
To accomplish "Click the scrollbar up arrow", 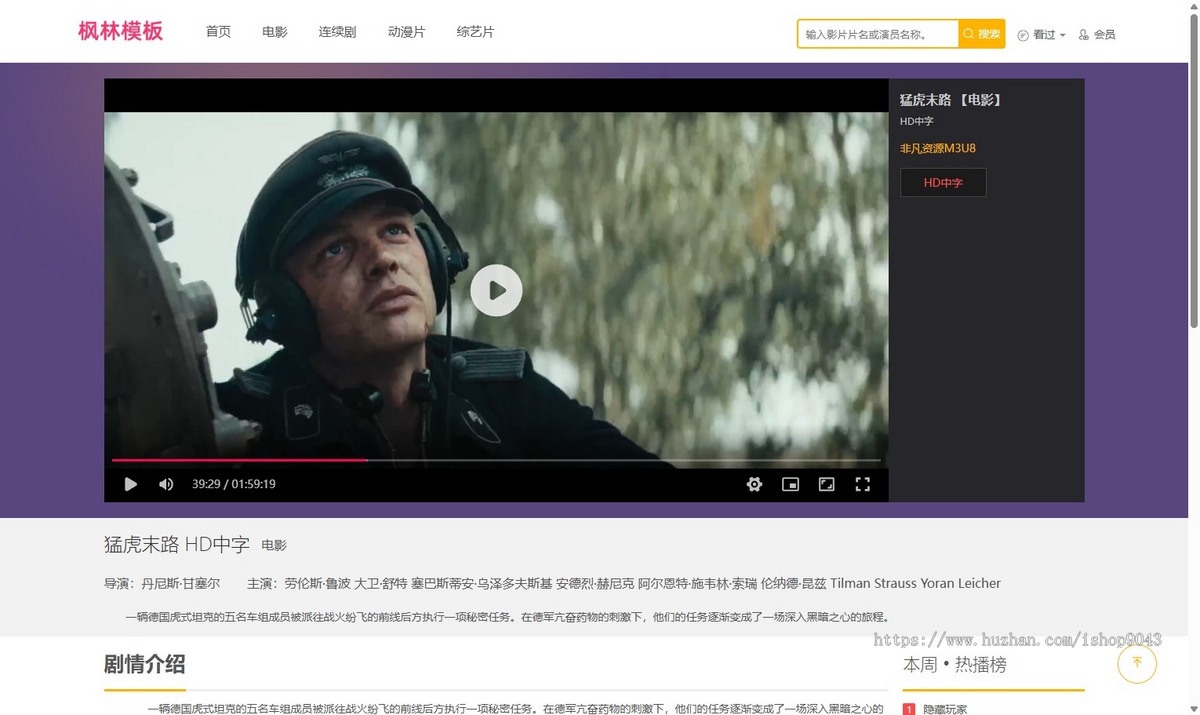I will [1194, 6].
